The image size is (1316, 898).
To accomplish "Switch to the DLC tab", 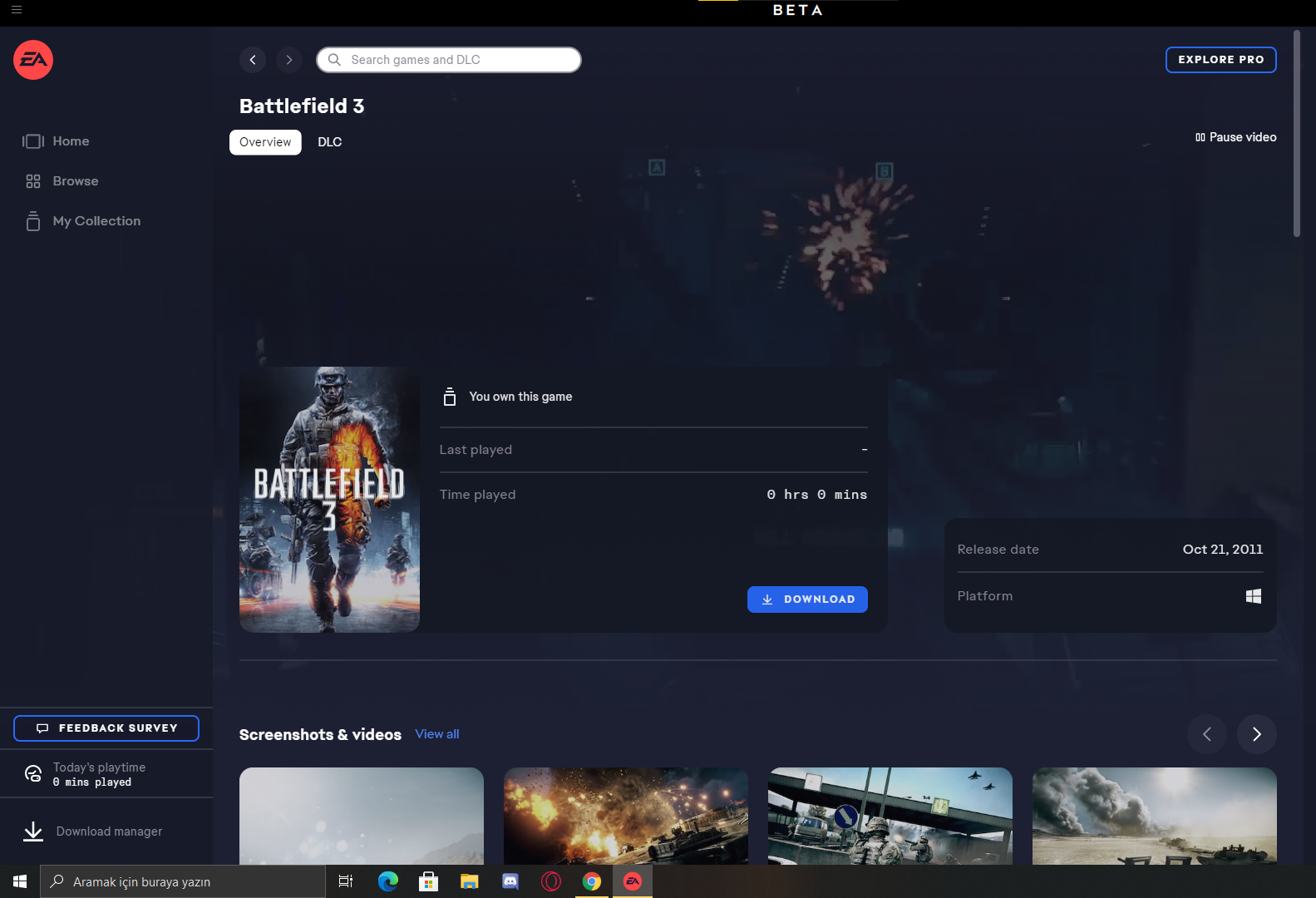I will point(330,142).
